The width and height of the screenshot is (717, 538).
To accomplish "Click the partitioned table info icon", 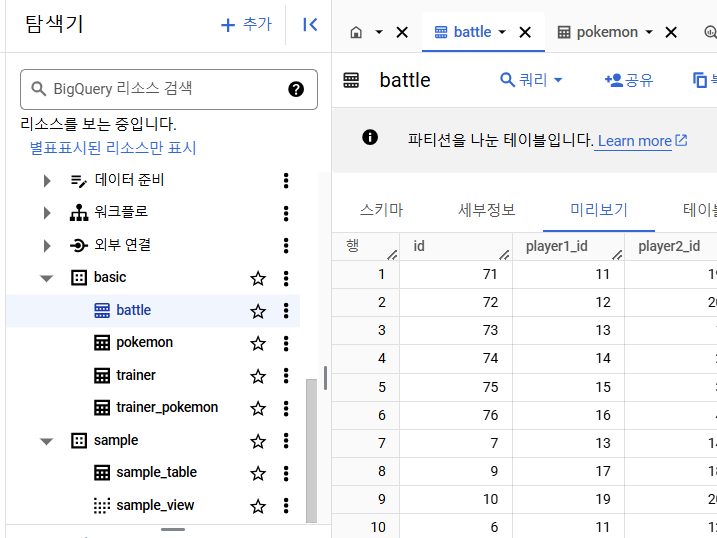I will pos(369,137).
